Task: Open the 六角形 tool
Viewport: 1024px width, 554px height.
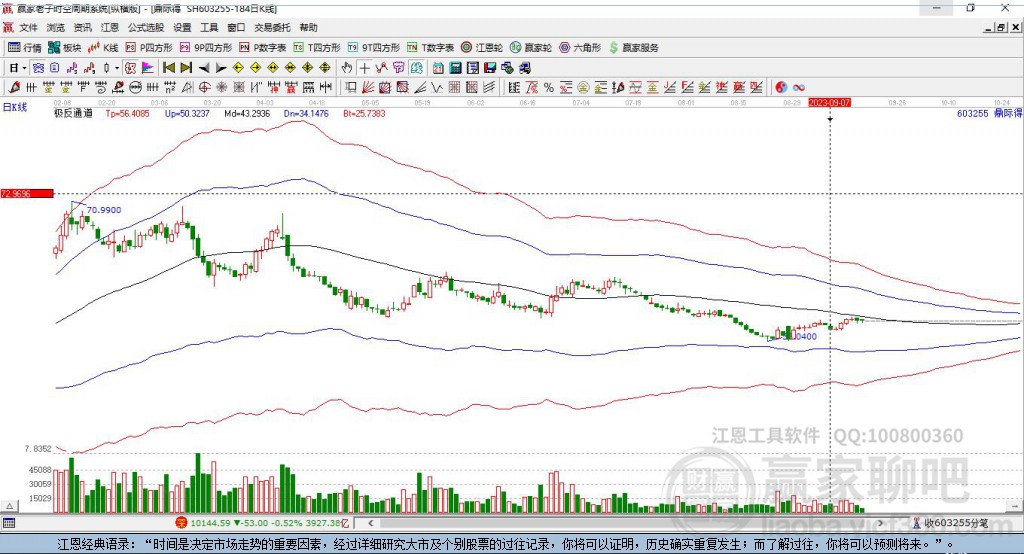Action: pos(580,48)
